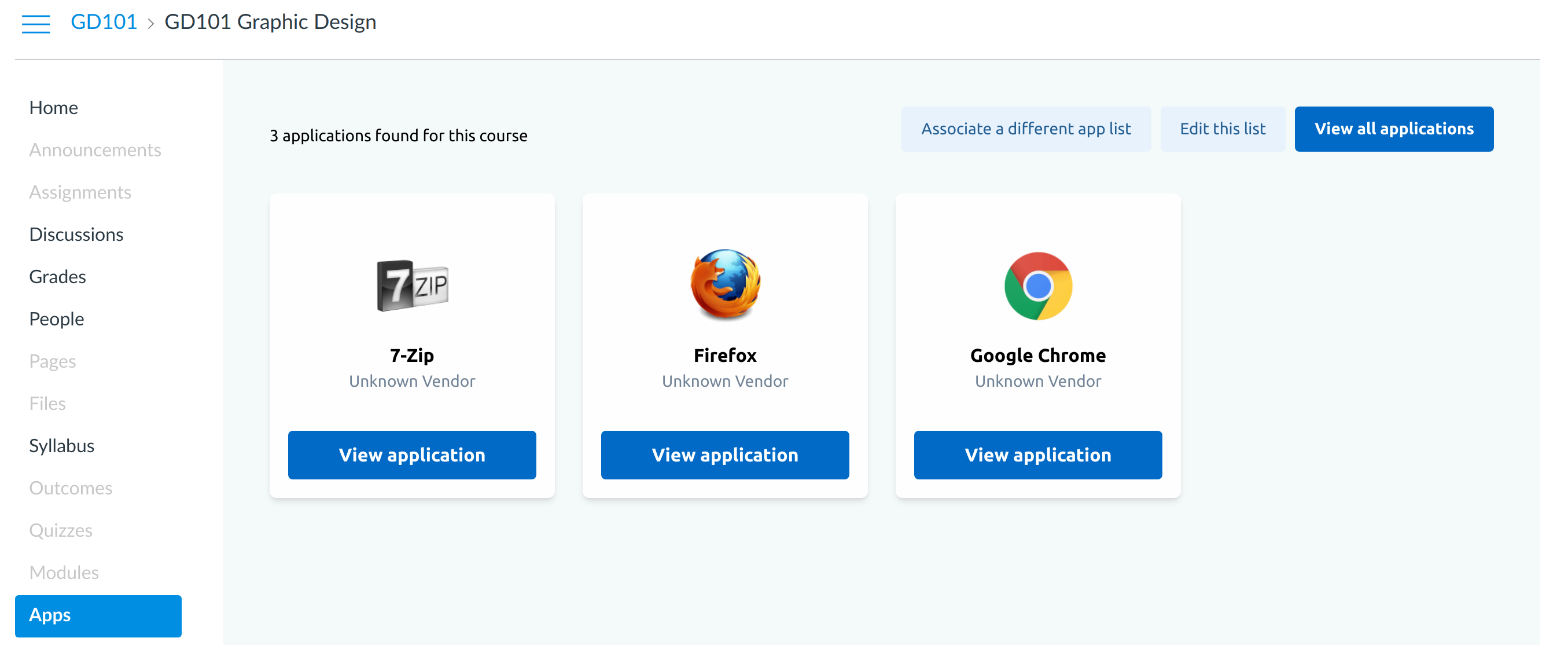This screenshot has width=1568, height=645.
Task: Click View all applications button
Action: click(x=1394, y=129)
